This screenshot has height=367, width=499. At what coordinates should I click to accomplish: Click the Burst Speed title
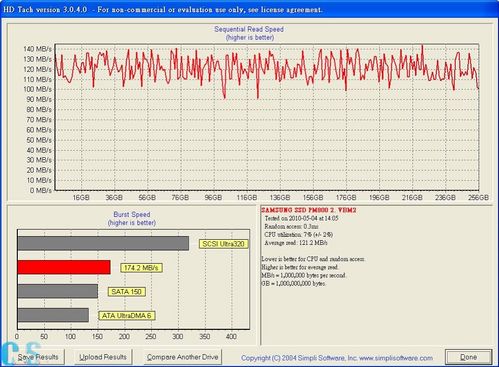pyautogui.click(x=132, y=214)
